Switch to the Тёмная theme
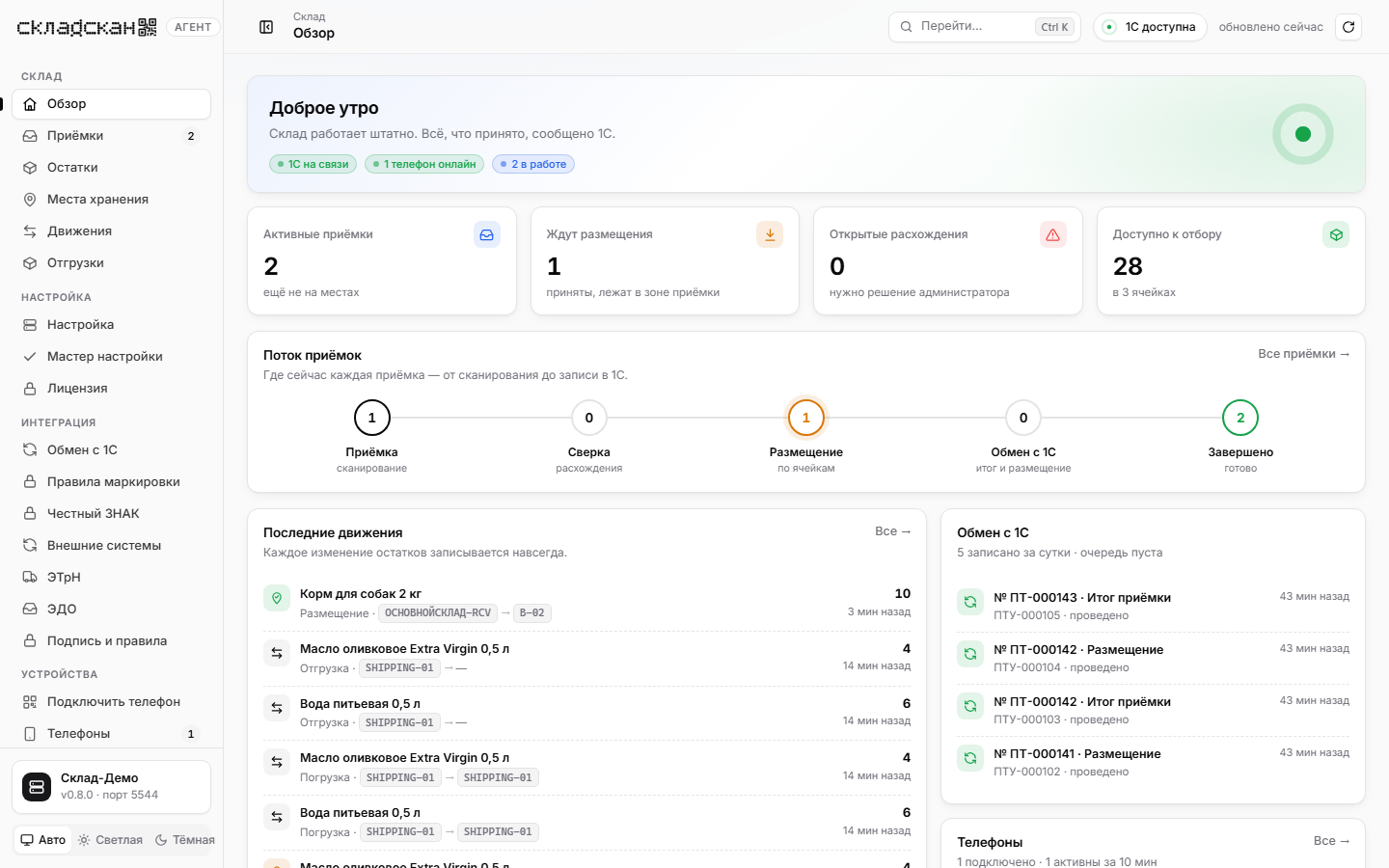 tap(185, 840)
